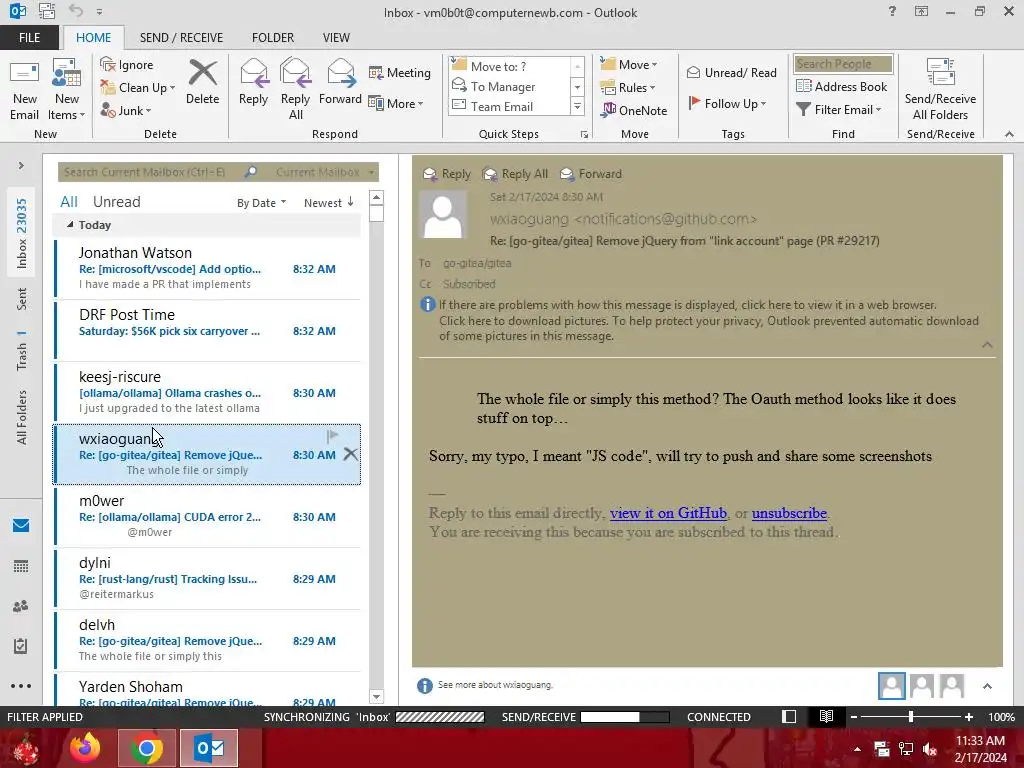This screenshot has height=768, width=1024.
Task: Send message to OneNote
Action: coord(634,110)
